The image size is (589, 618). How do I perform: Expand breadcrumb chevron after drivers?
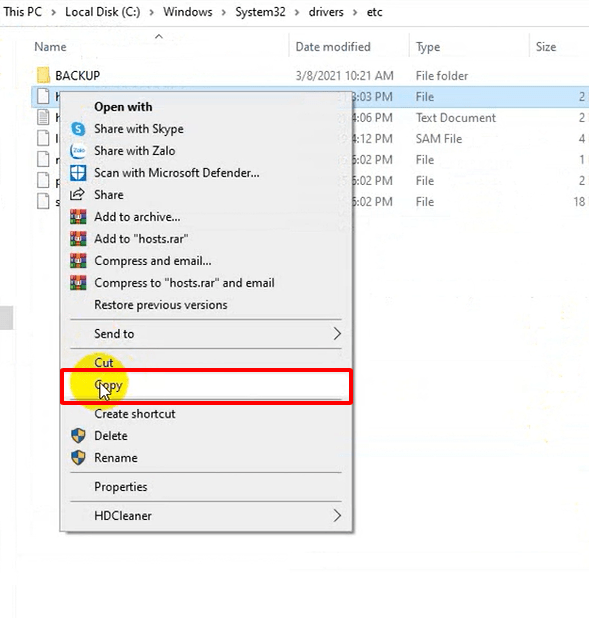355,12
